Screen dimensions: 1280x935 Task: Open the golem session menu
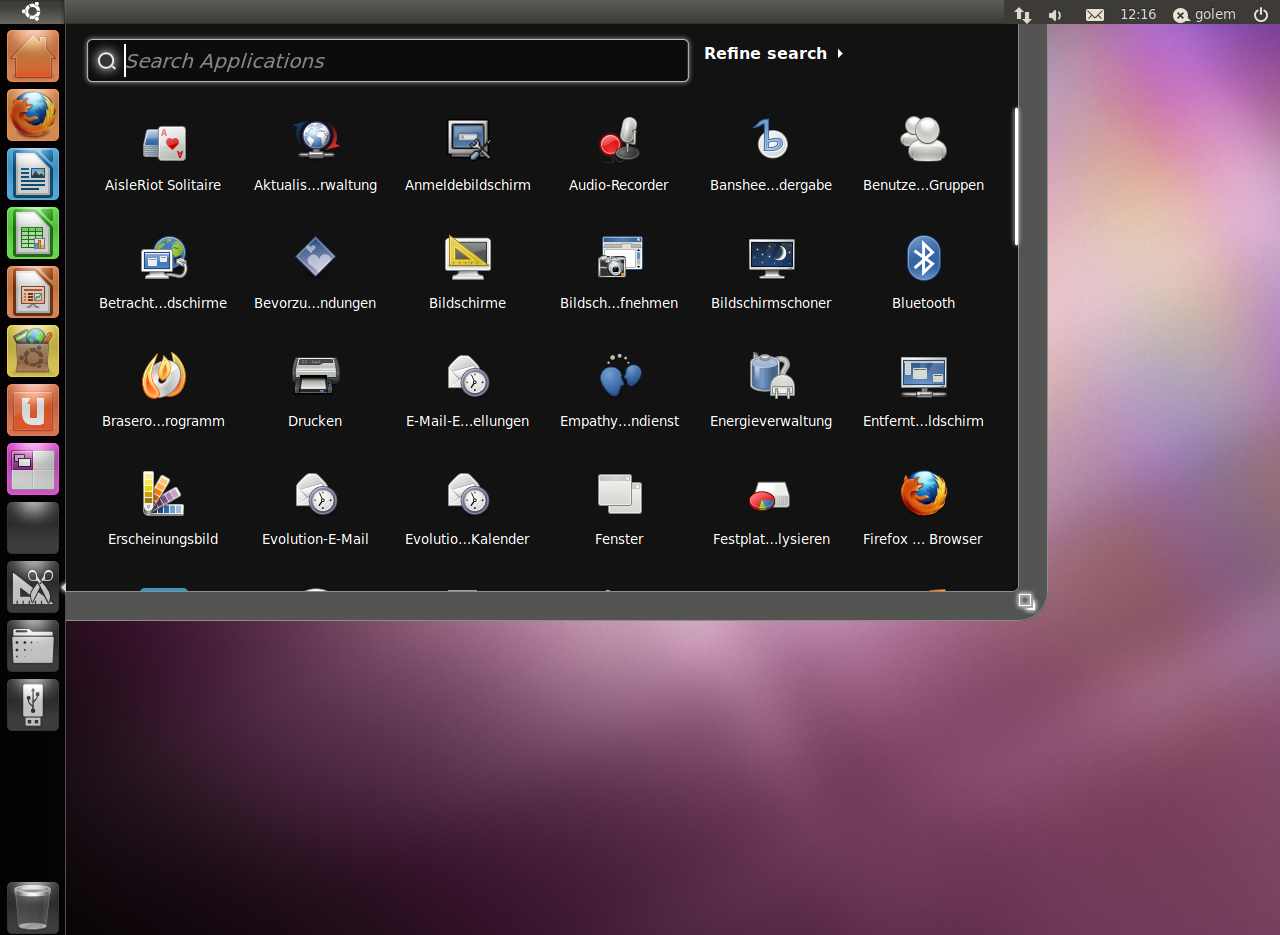(x=1204, y=14)
